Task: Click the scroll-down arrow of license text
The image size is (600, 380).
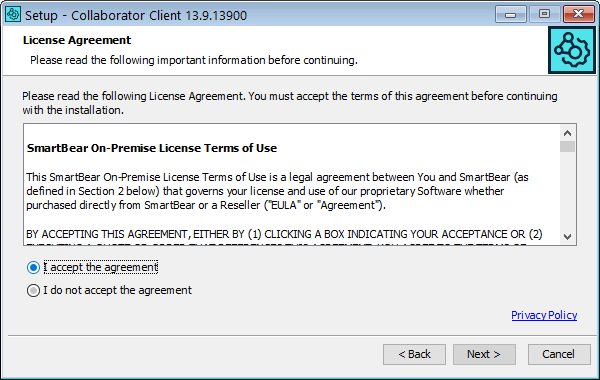Action: 567,237
